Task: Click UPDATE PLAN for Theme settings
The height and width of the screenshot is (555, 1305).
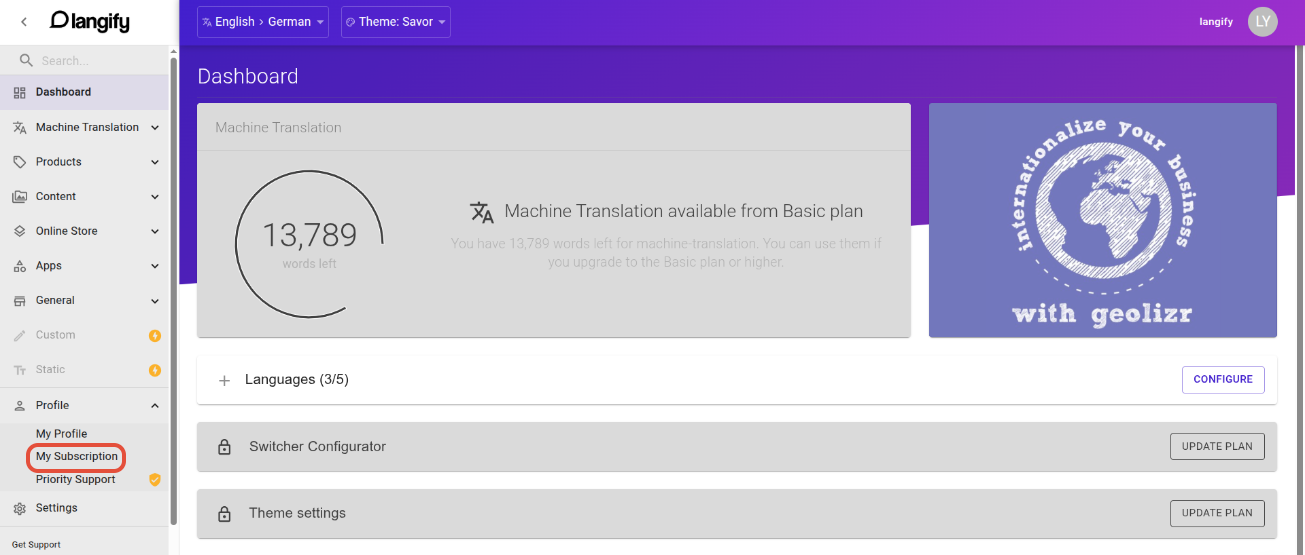Action: [1217, 513]
